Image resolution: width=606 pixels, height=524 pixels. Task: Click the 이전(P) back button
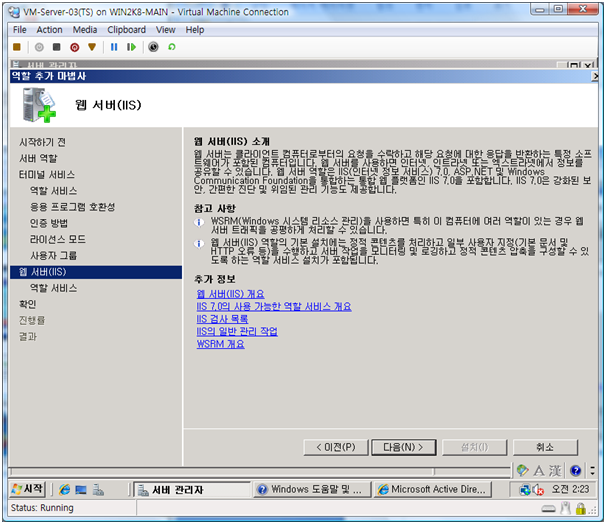pyautogui.click(x=336, y=447)
